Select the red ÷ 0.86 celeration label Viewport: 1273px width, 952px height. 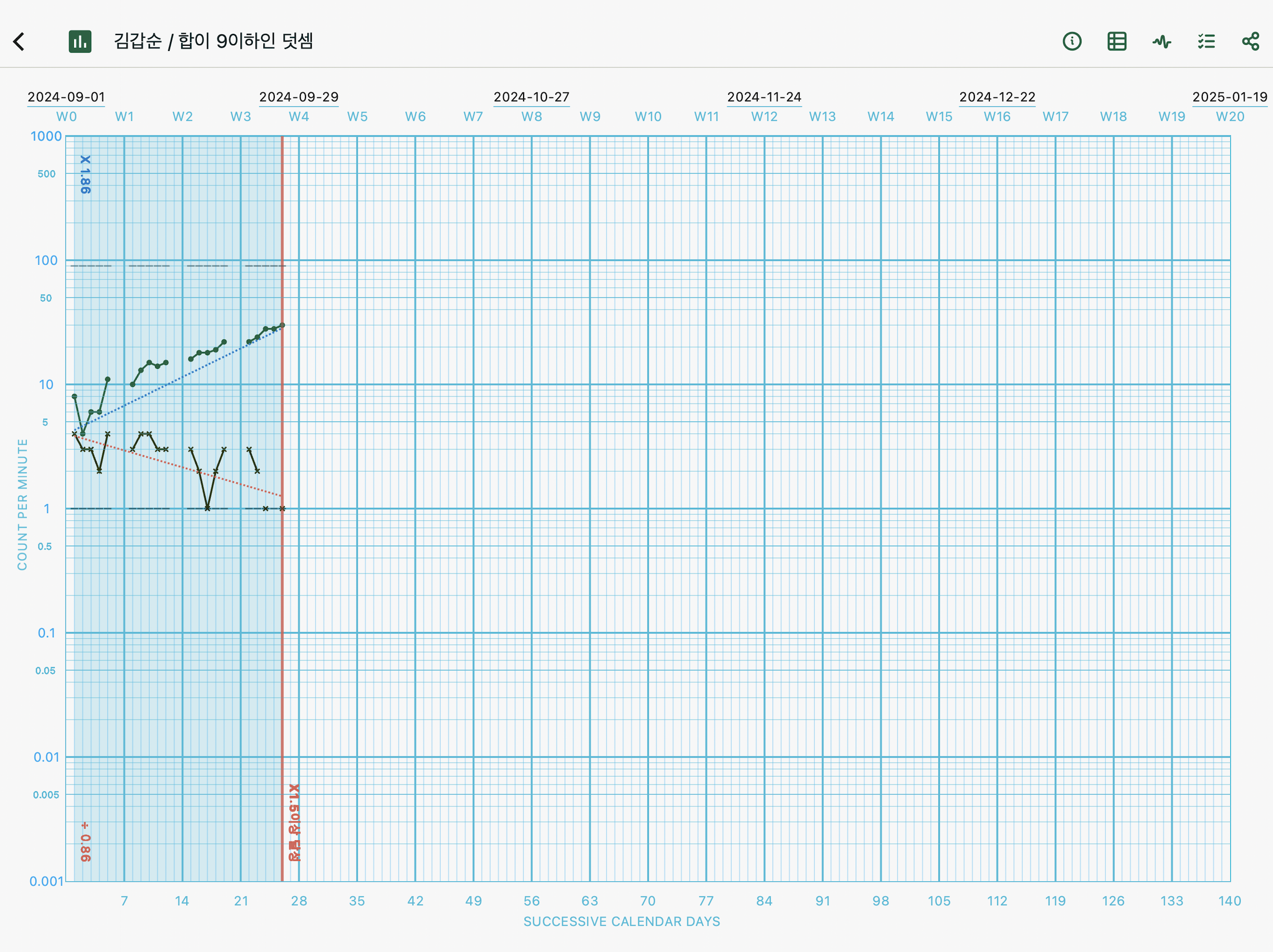click(85, 842)
